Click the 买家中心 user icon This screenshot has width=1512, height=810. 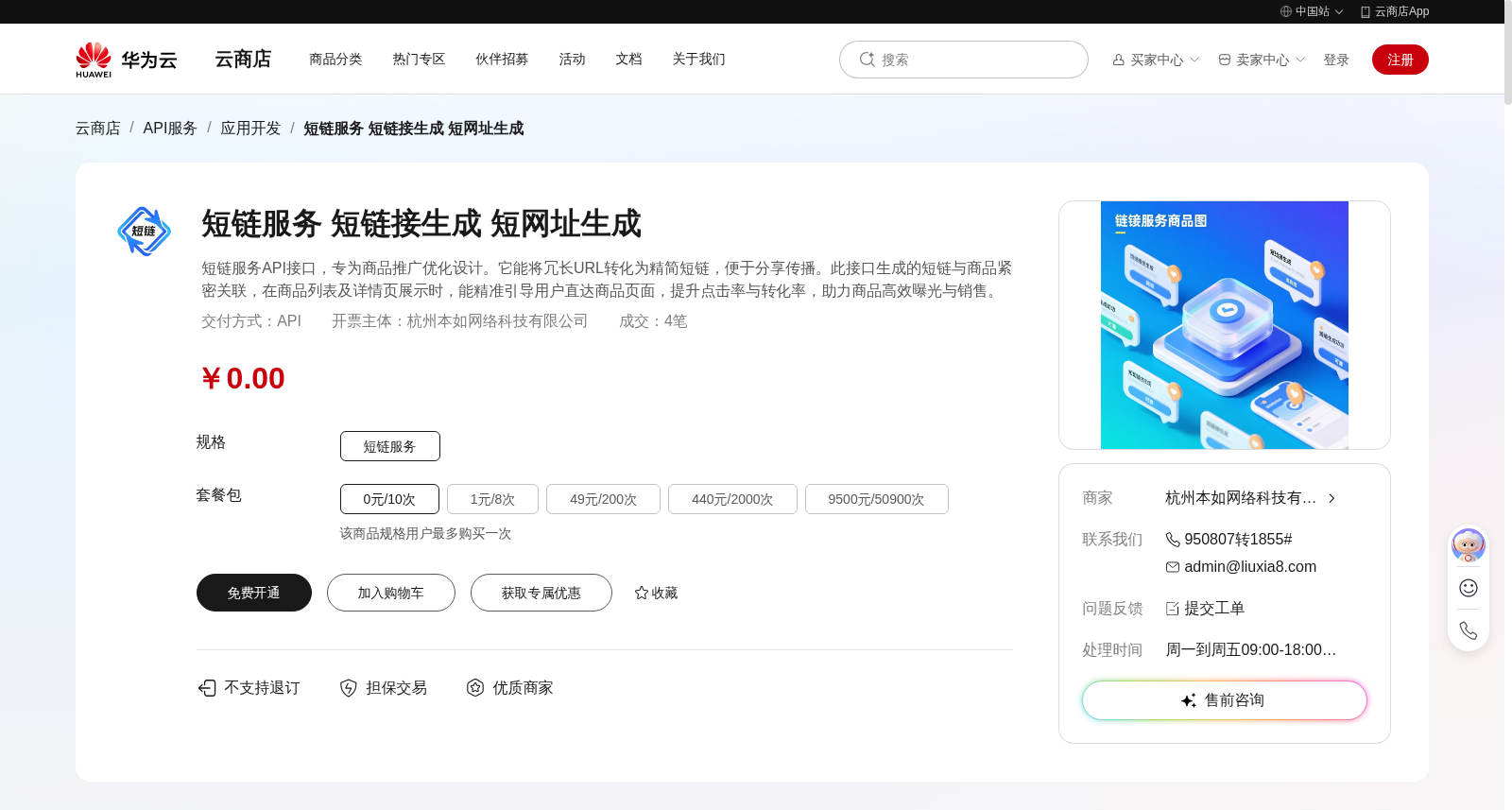click(1119, 60)
